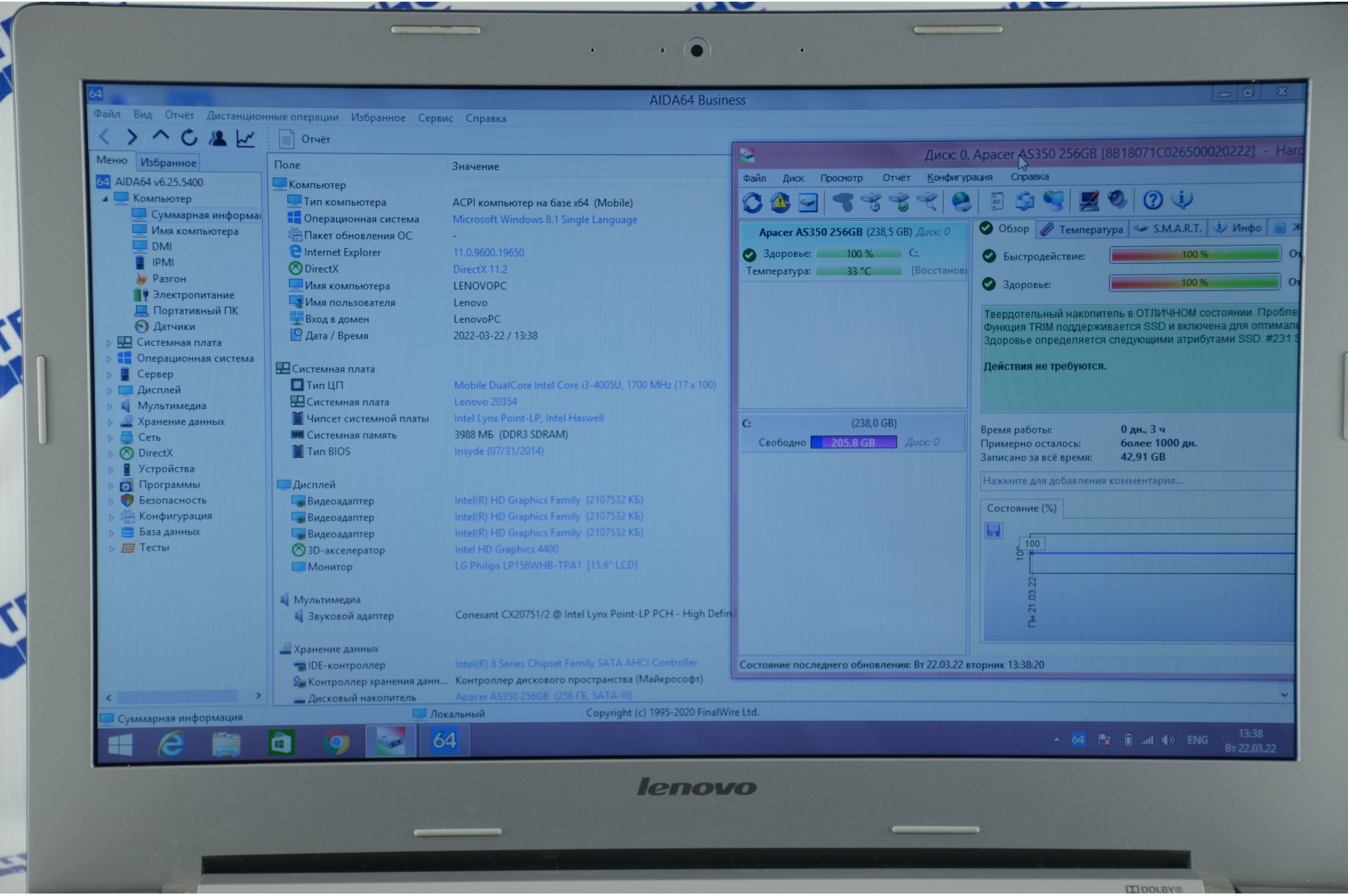This screenshot has height=896, width=1348.
Task: Open the graph chart icon in AIDA64 toolbar
Action: click(x=246, y=139)
